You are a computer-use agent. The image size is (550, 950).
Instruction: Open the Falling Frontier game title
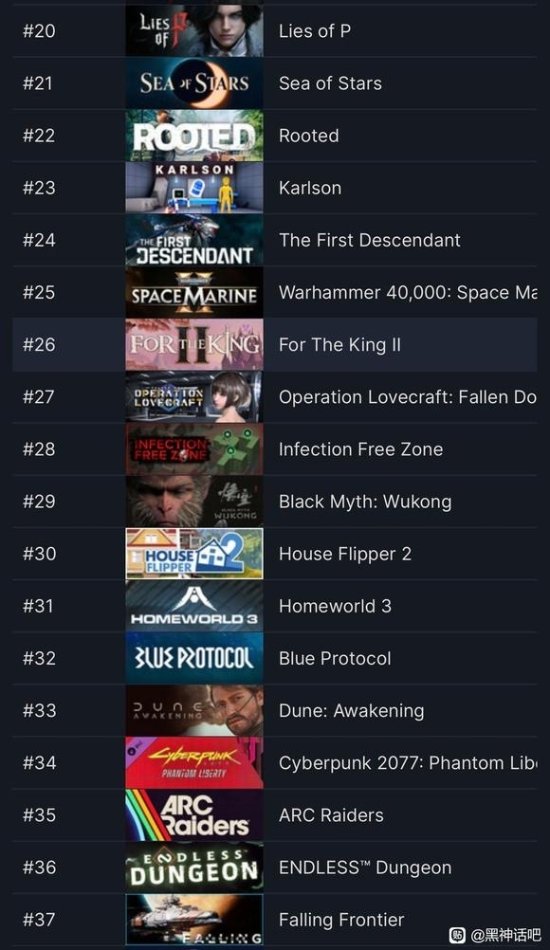(x=341, y=920)
